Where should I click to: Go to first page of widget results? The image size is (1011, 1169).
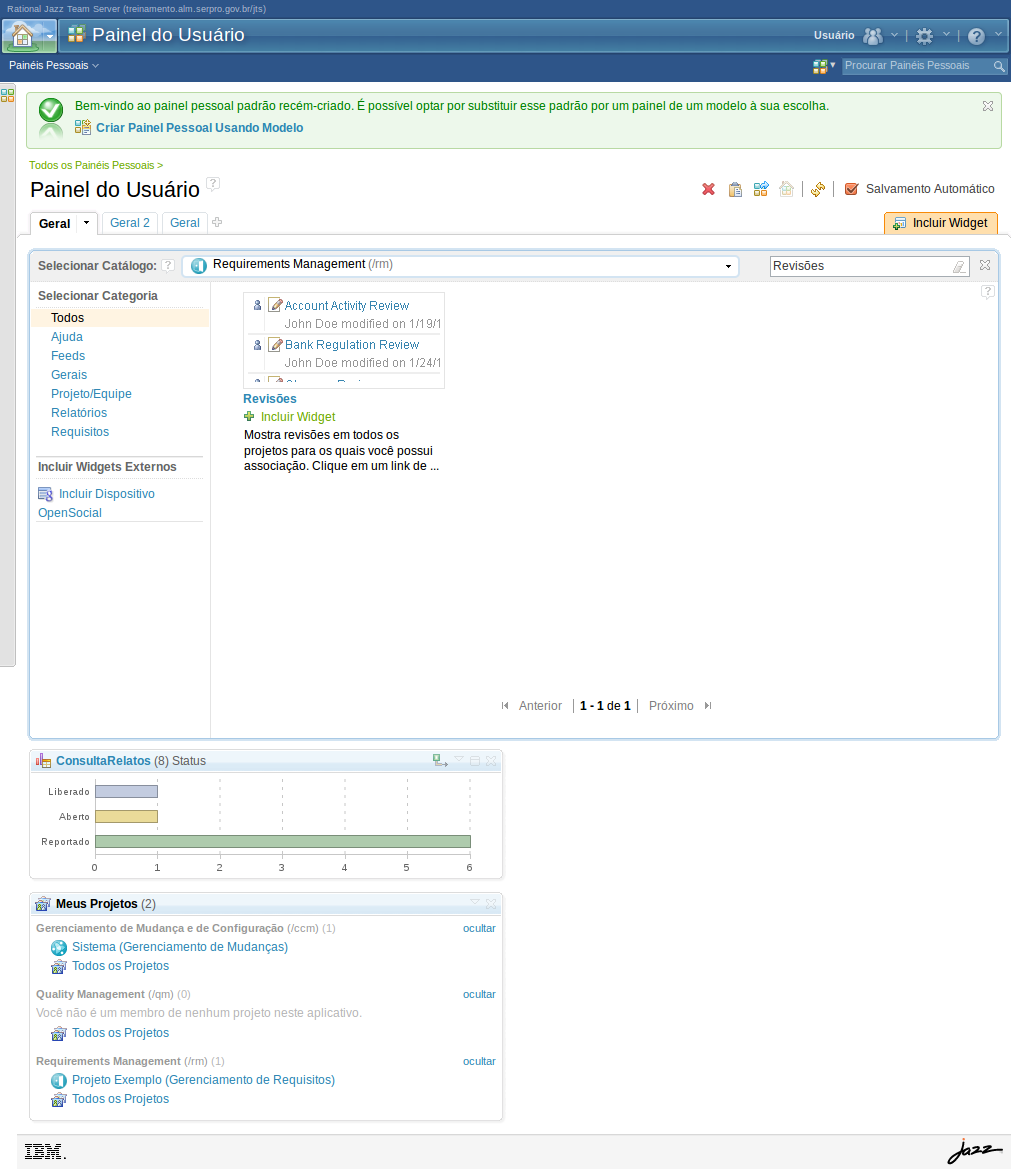[x=505, y=705]
